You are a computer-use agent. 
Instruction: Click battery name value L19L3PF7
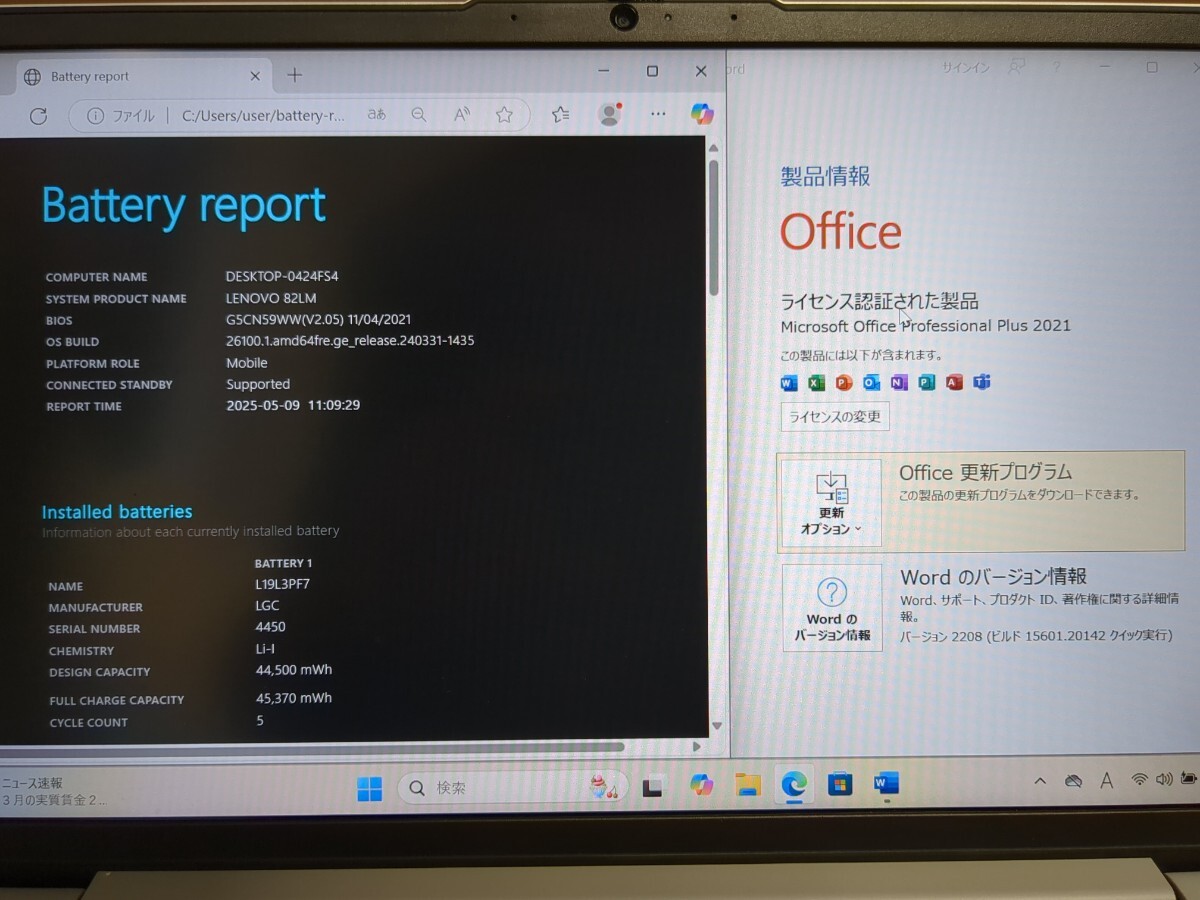click(282, 584)
